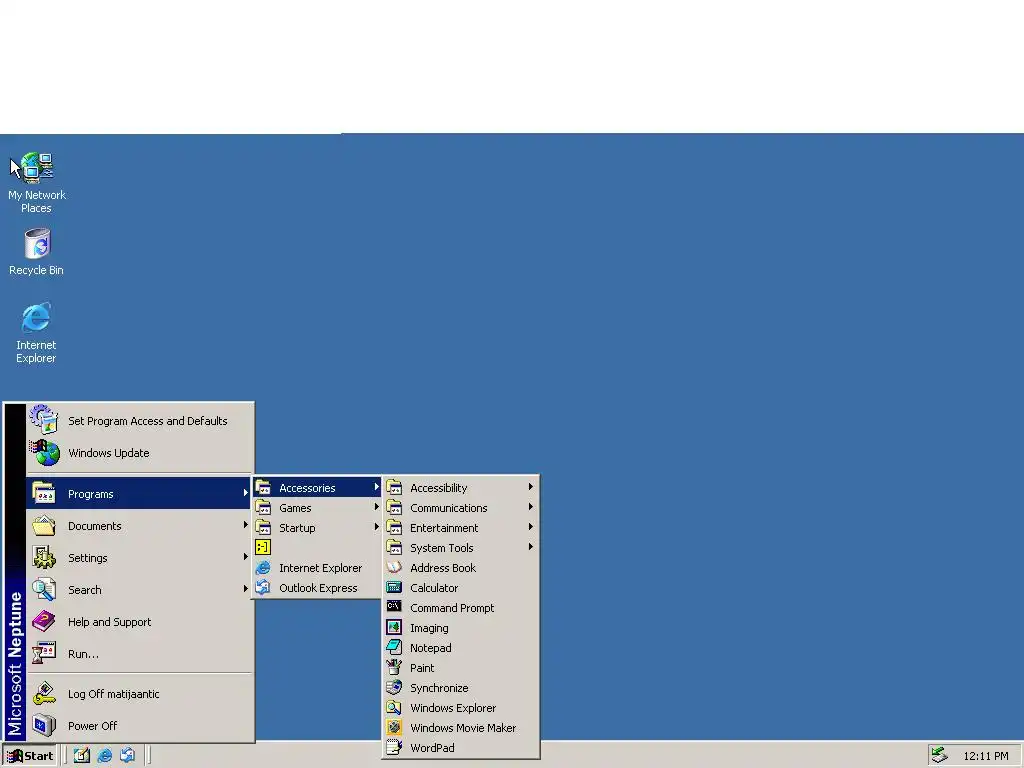Expand the Games submenu arrow
The width and height of the screenshot is (1024, 768).
pyautogui.click(x=376, y=507)
